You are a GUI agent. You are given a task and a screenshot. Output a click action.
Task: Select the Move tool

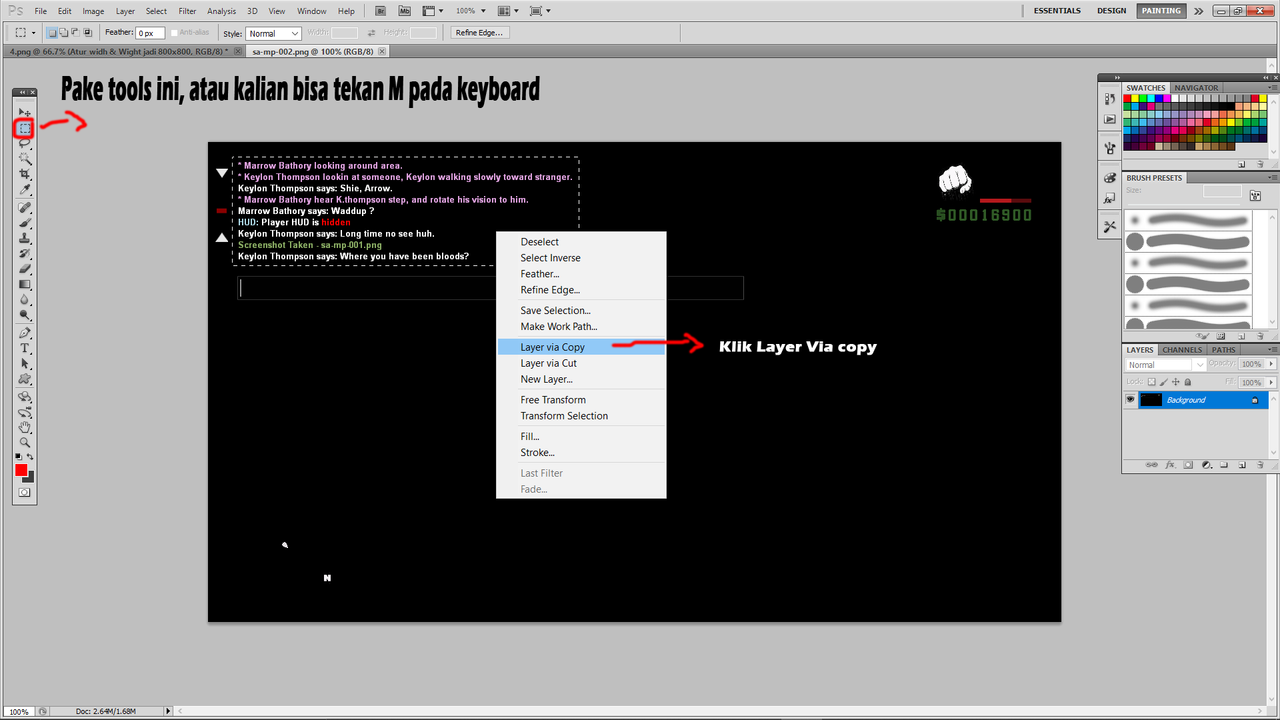[24, 112]
